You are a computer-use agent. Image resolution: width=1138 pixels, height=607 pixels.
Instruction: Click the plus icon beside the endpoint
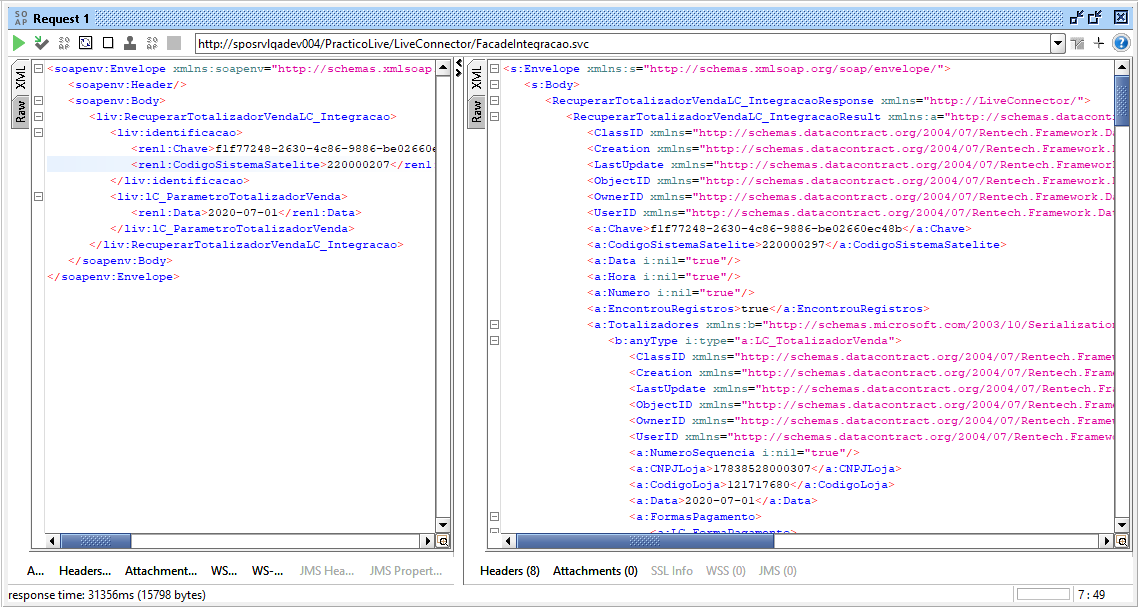[x=1099, y=44]
